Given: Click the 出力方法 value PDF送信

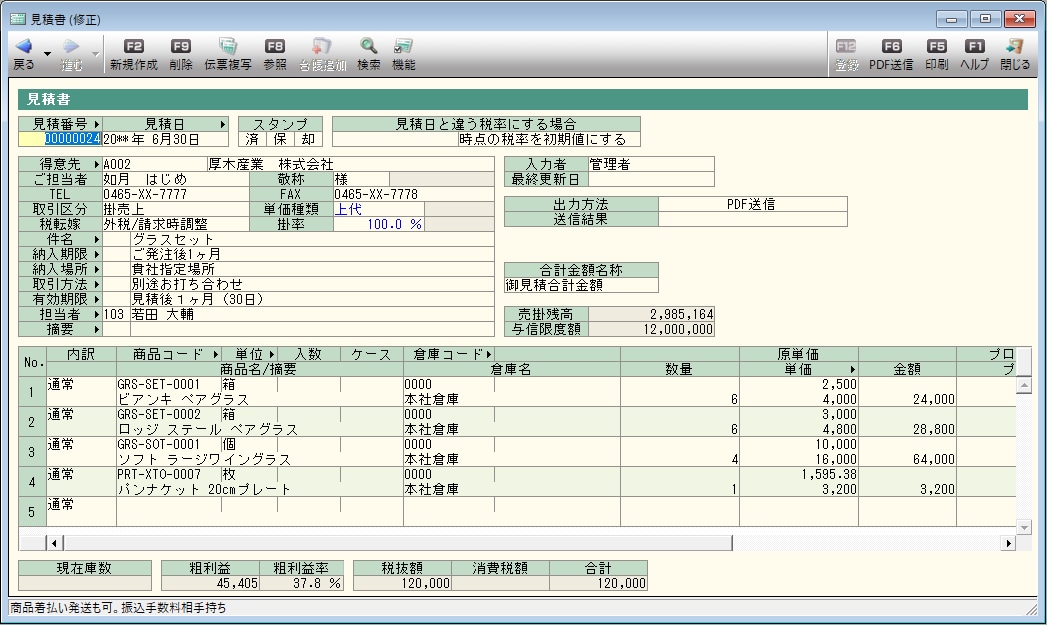Looking at the screenshot, I should point(752,204).
